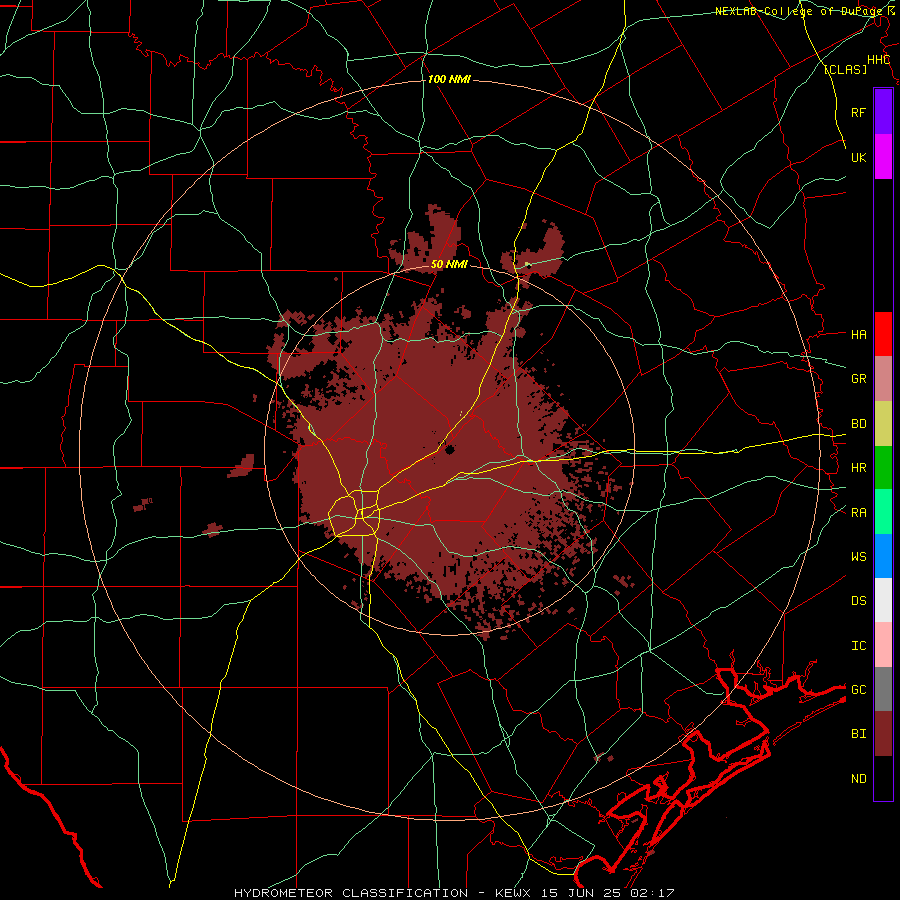
Task: Pick the RA light green swatch
Action: (883, 512)
